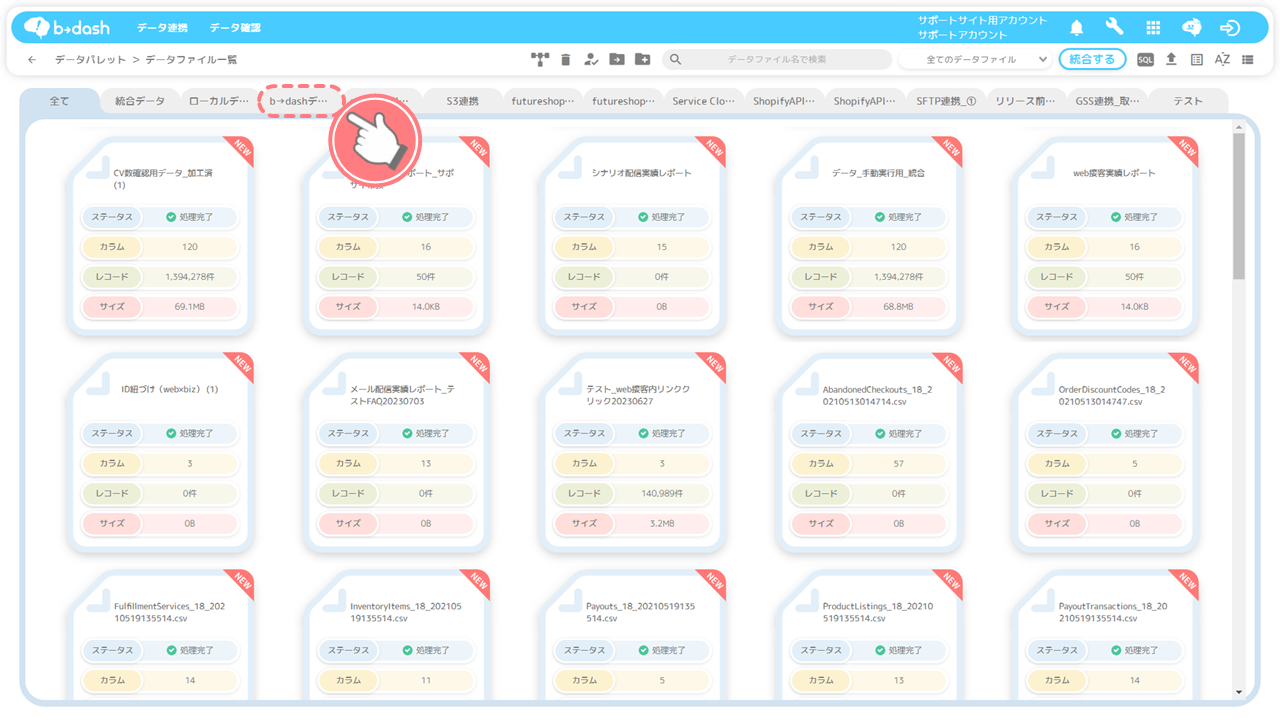Click the user checkmark permission icon
Image resolution: width=1280 pixels, height=720 pixels.
(x=591, y=60)
